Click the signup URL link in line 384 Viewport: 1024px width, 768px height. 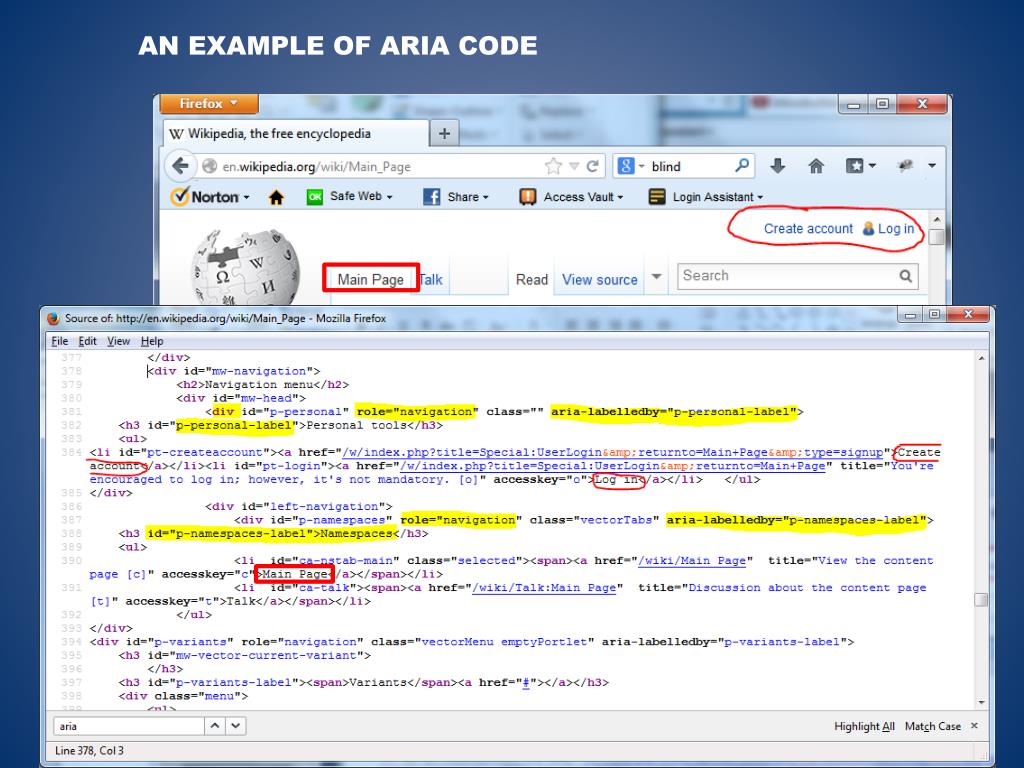(x=613, y=452)
